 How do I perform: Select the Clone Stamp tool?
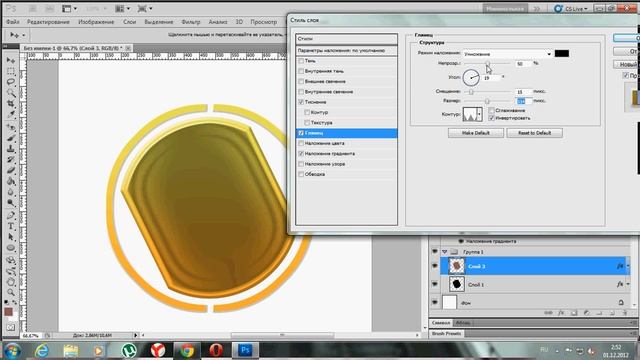(x=11, y=149)
